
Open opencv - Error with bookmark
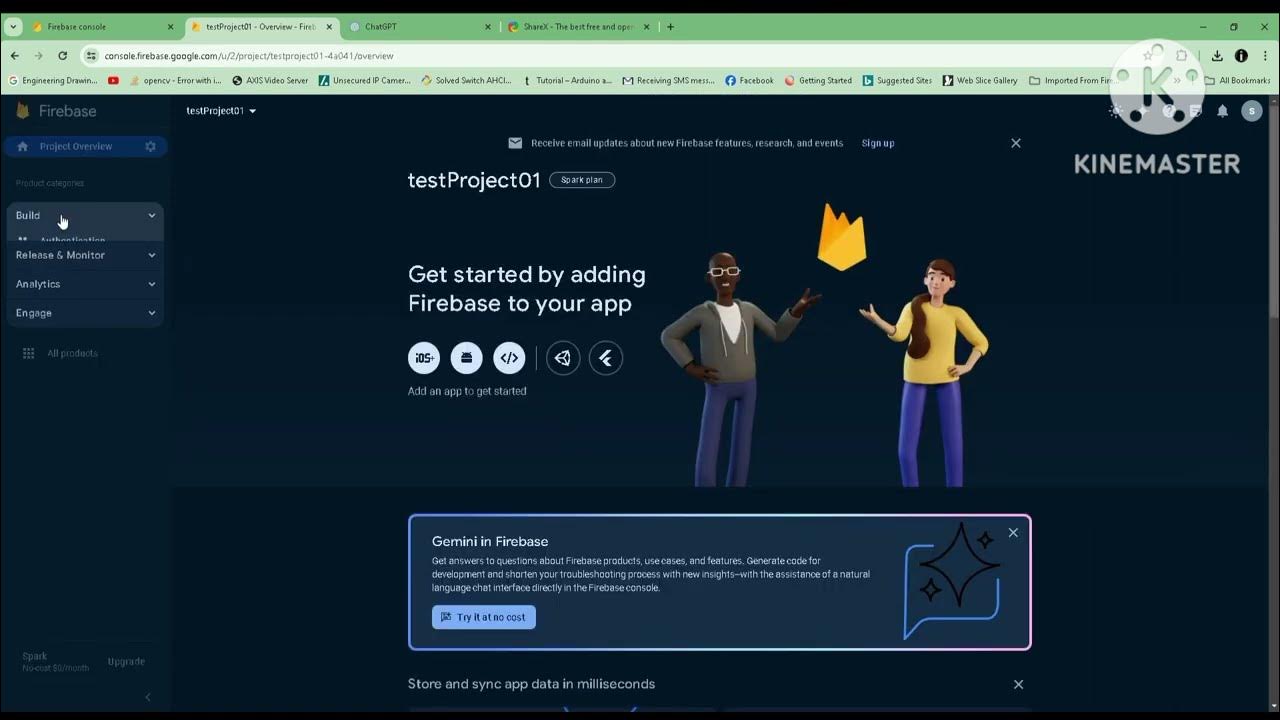[x=176, y=80]
